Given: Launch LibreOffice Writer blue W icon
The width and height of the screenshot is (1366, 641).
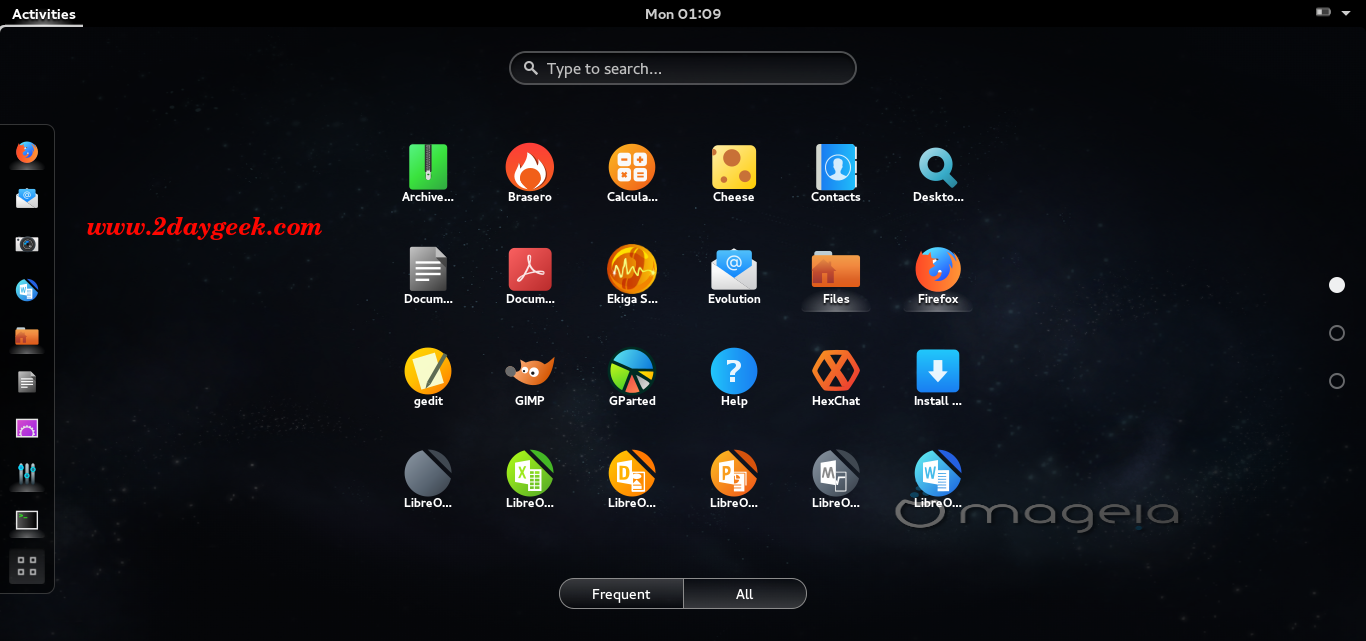Looking at the screenshot, I should pos(938,473).
